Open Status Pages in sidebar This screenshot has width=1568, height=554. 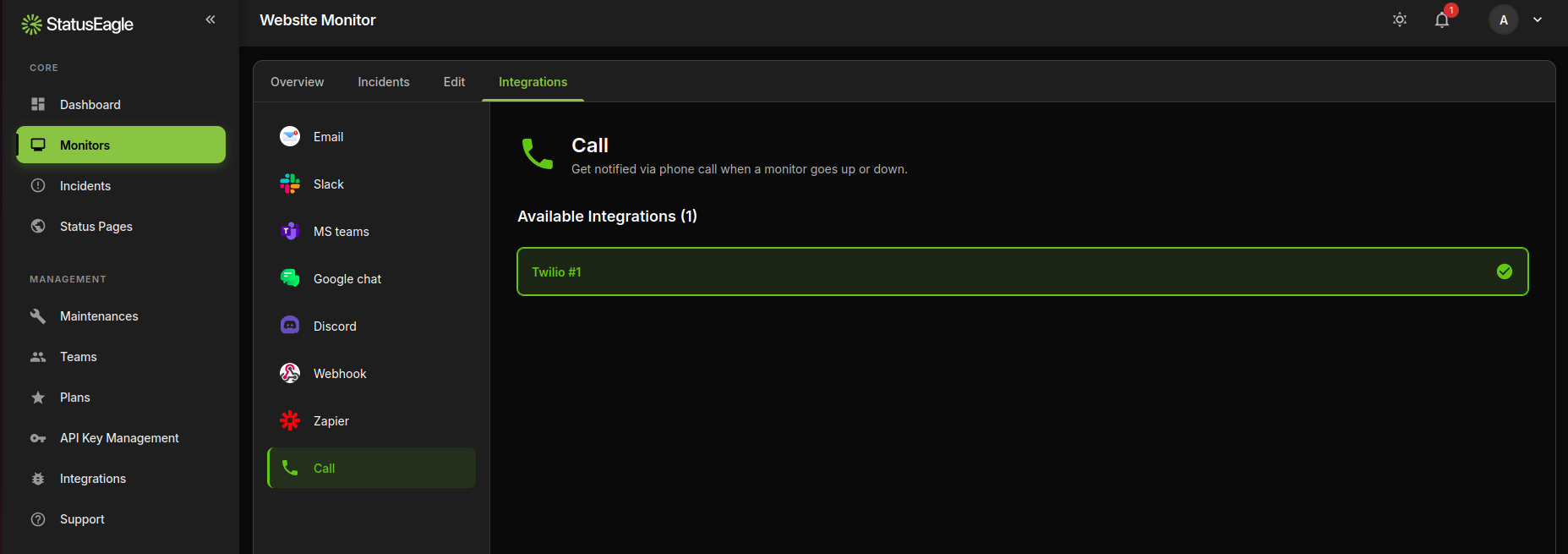click(121, 226)
